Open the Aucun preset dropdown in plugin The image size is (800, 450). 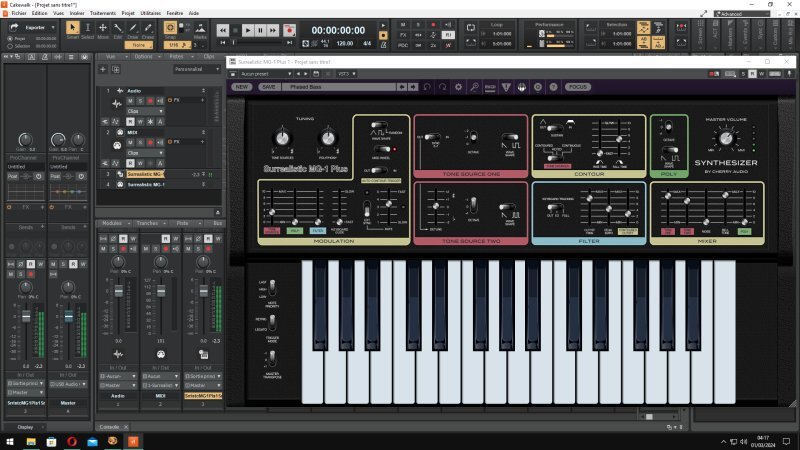pyautogui.click(x=265, y=74)
